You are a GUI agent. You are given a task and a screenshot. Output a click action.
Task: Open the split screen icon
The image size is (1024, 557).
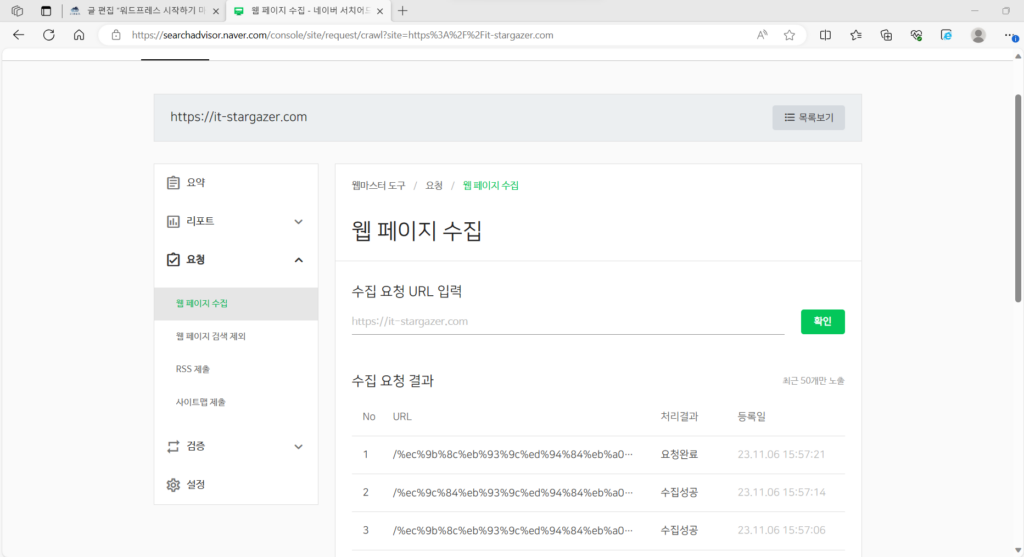[825, 35]
